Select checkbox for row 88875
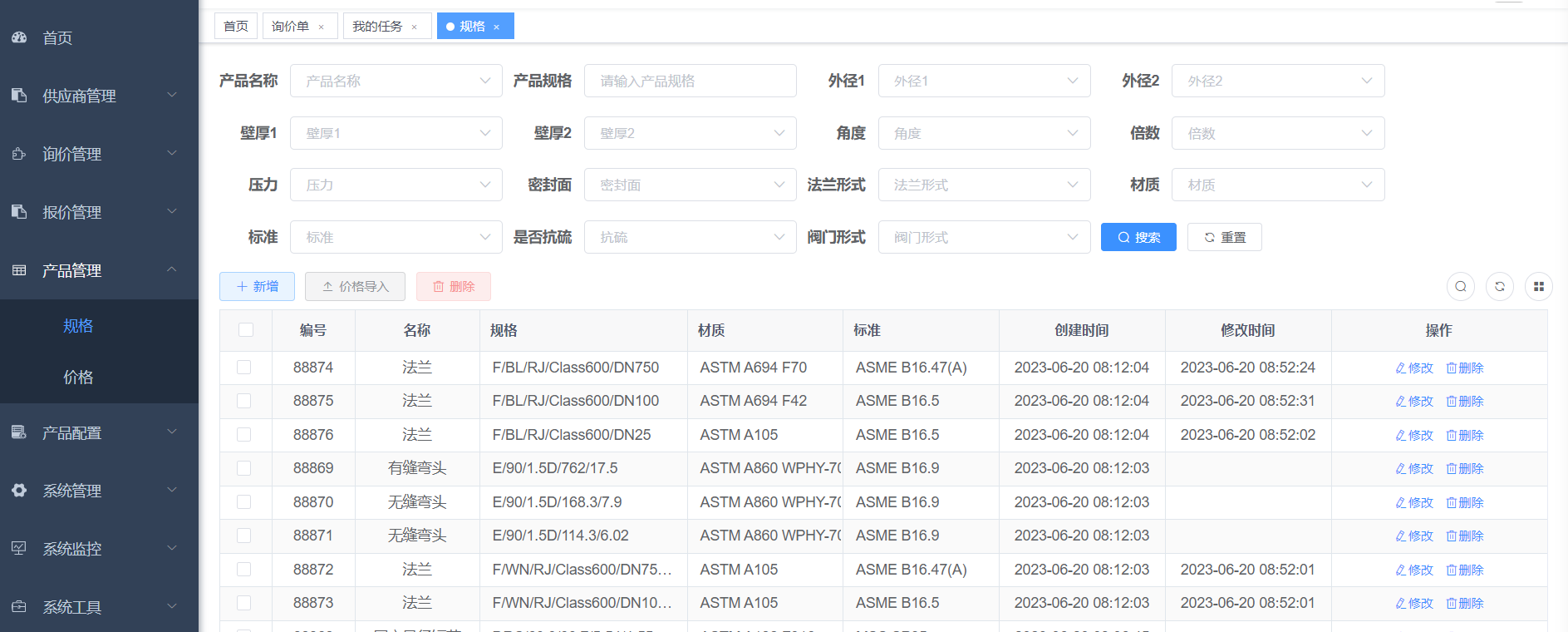Viewport: 1568px width, 632px height. pyautogui.click(x=244, y=401)
